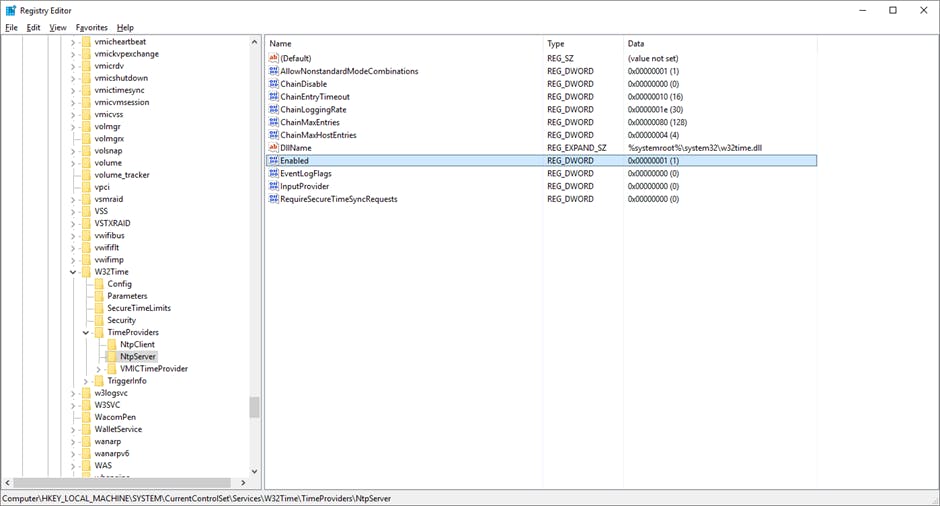Viewport: 940px width, 506px height.
Task: Click the icon beside RequireSecureTimeSyncRequests
Action: tap(273, 199)
